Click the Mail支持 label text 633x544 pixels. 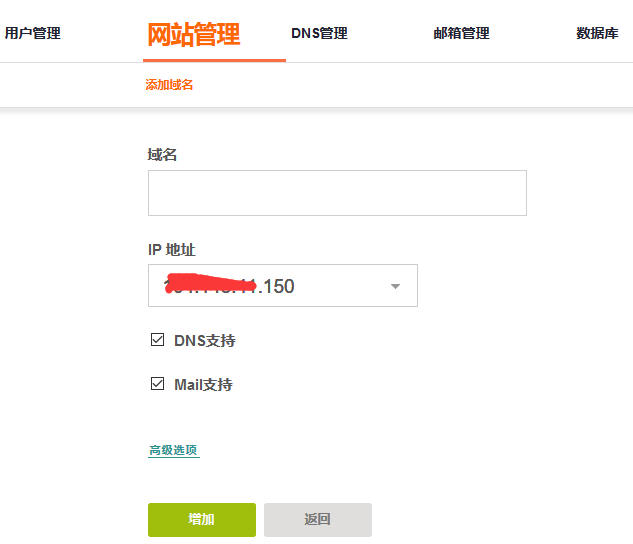point(203,385)
